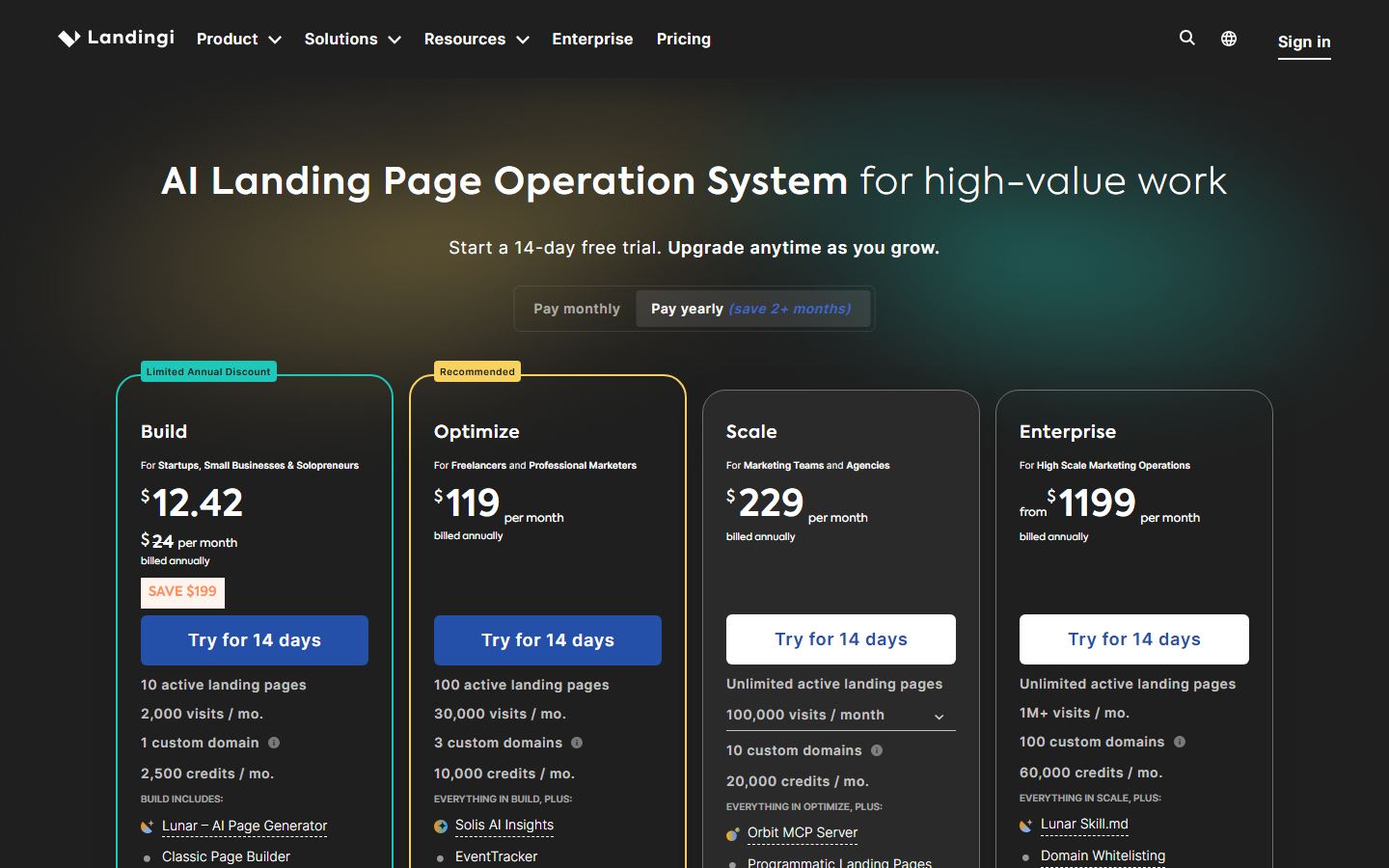Start Scale plan 14-day trial
This screenshot has width=1389, height=868.
841,639
